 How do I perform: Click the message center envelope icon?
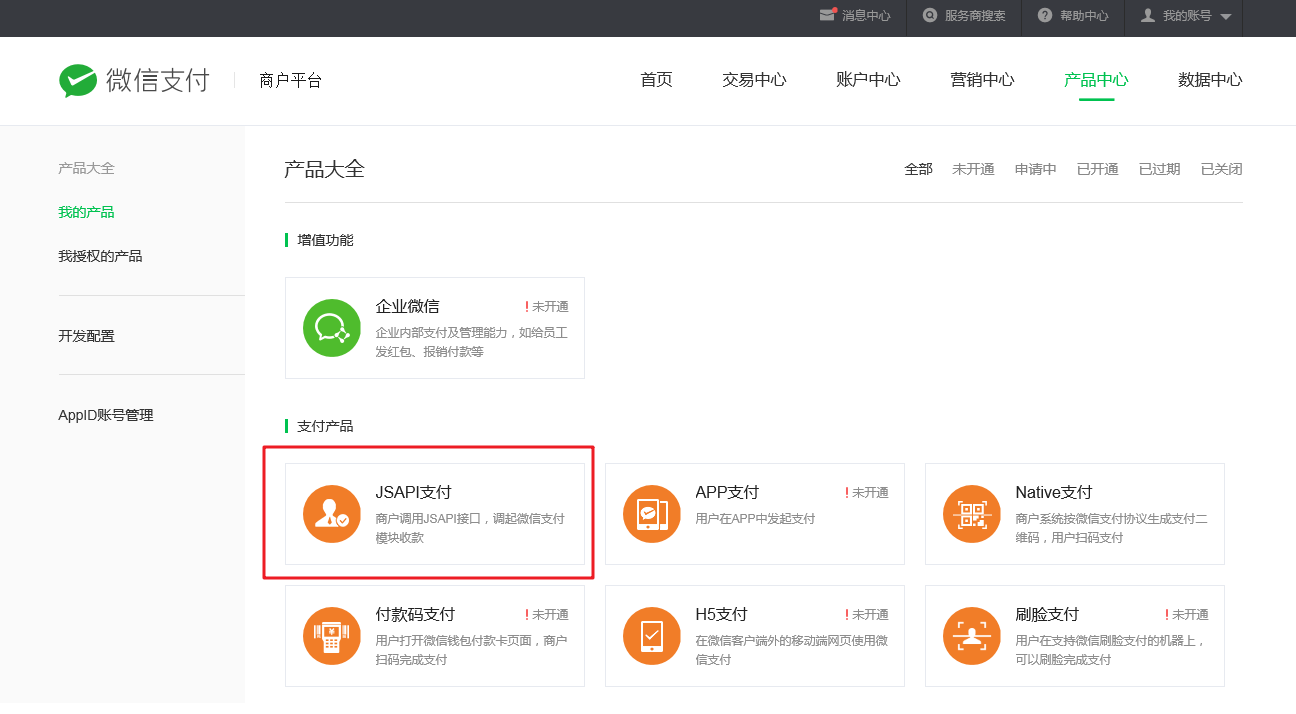827,15
